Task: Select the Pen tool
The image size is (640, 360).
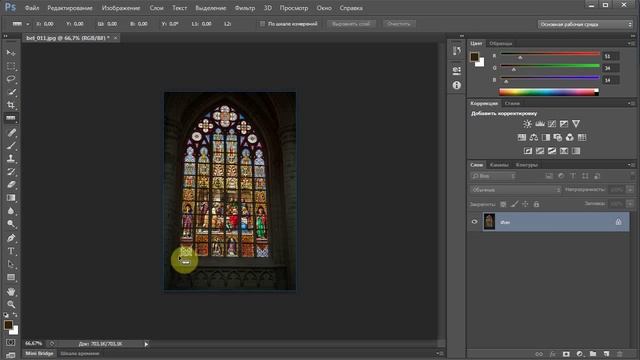Action: (11, 238)
